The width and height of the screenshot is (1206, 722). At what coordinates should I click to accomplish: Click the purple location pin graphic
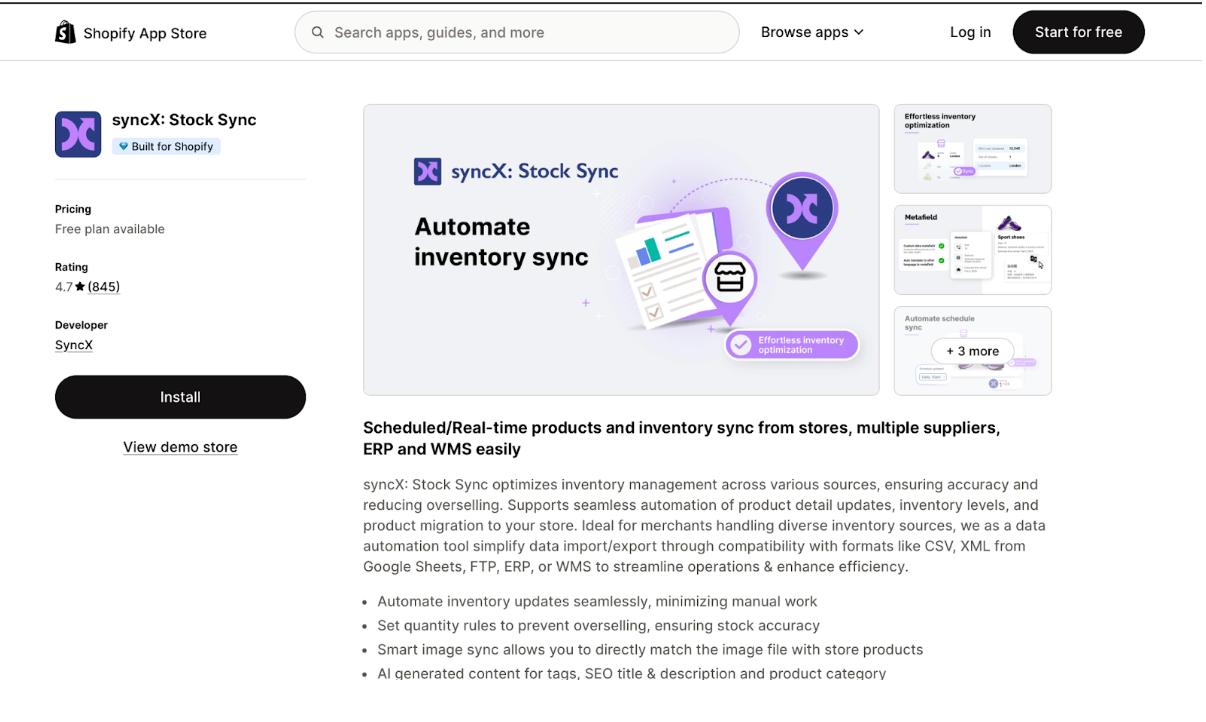[x=802, y=213]
